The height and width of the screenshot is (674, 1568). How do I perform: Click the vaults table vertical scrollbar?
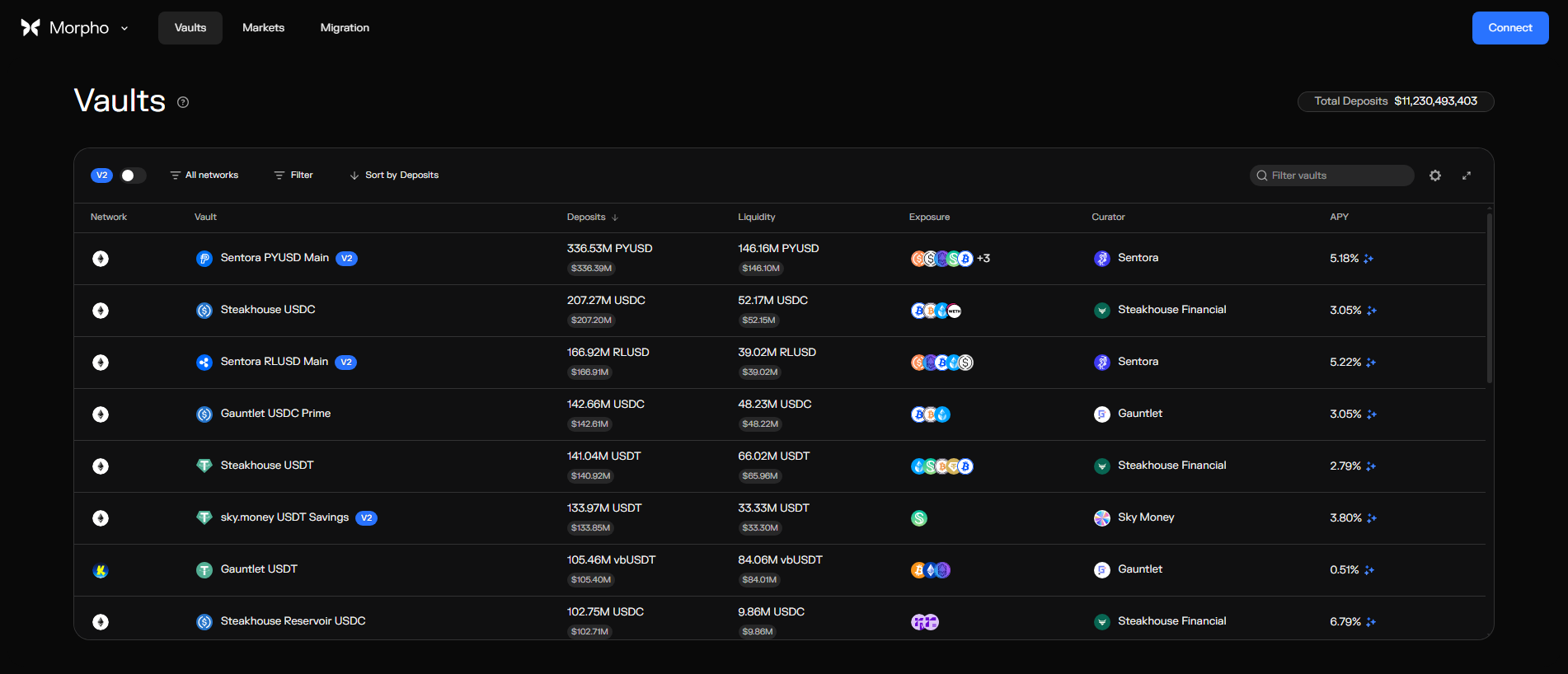point(1490,298)
